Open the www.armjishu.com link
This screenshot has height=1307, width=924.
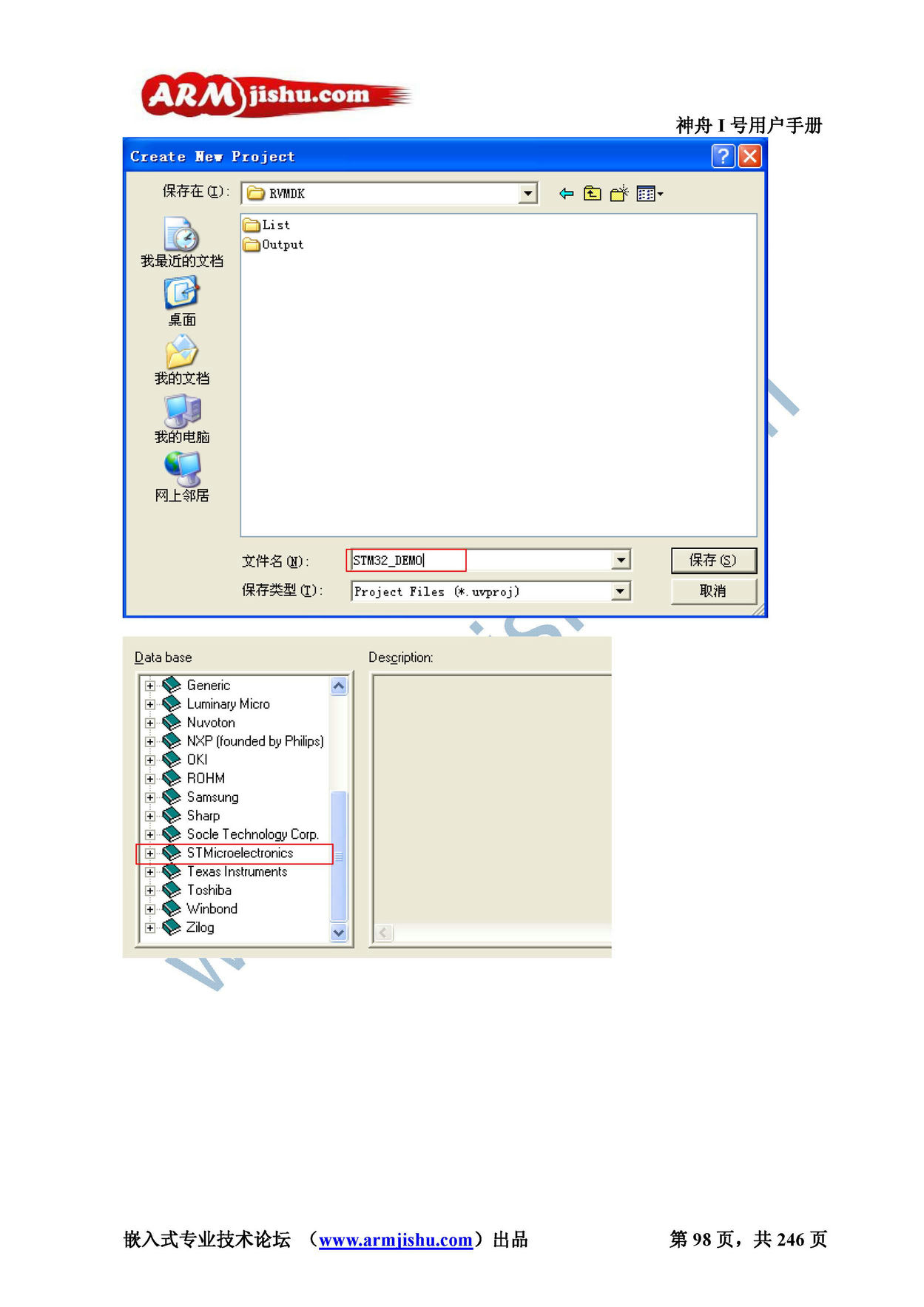(396, 1240)
